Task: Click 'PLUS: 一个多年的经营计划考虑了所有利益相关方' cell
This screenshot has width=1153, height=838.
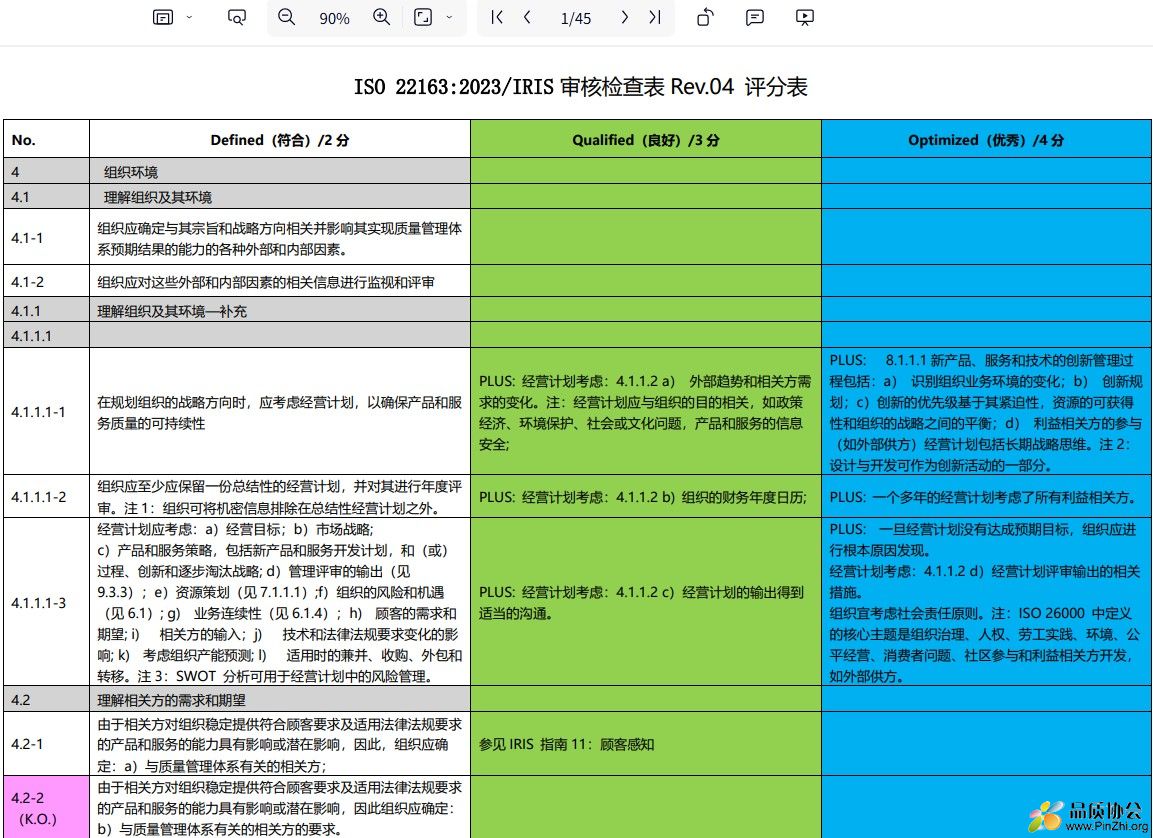Action: point(986,496)
